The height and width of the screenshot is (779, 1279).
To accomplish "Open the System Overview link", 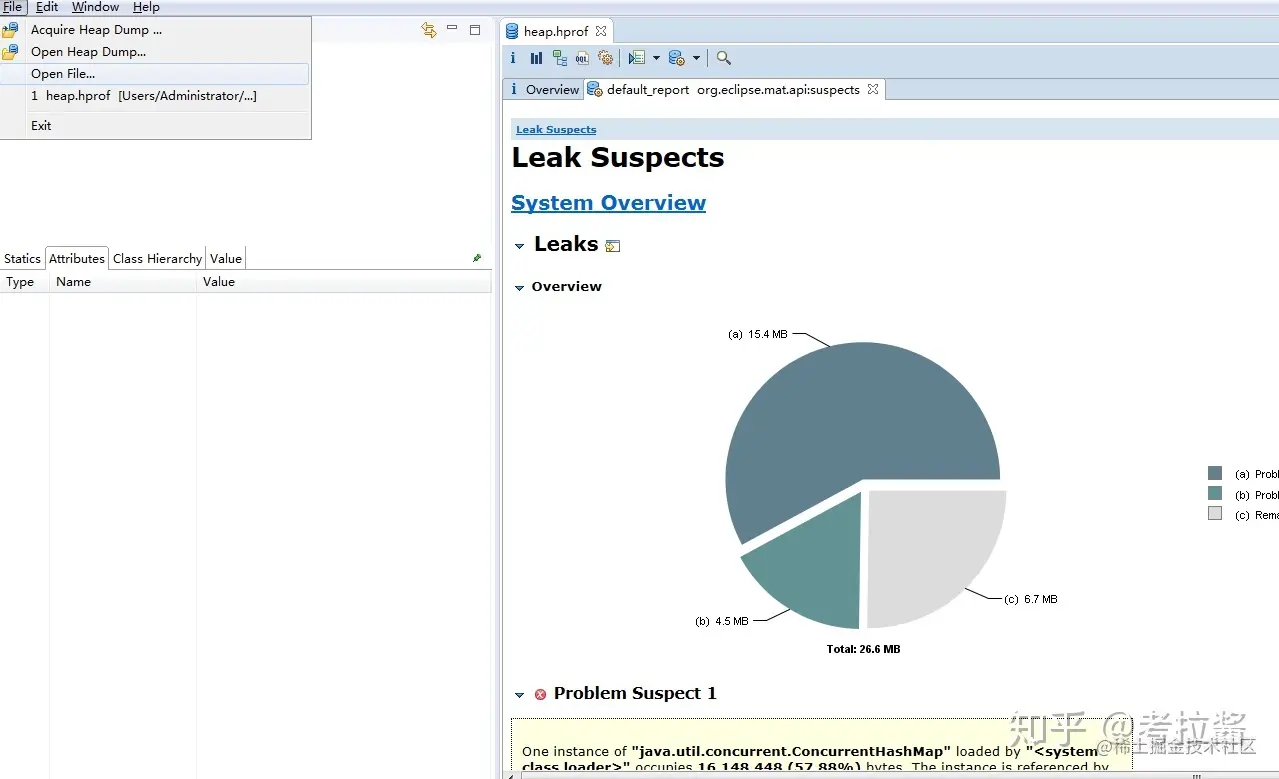I will point(608,203).
